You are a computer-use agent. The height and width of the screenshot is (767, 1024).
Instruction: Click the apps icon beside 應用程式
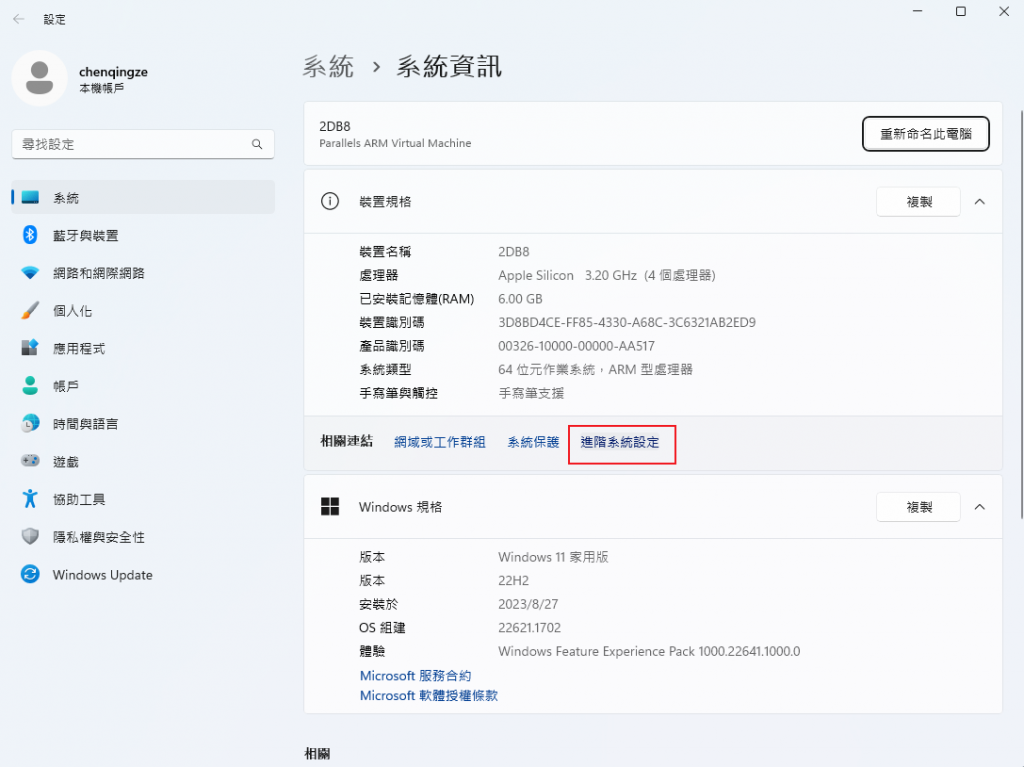tap(30, 348)
